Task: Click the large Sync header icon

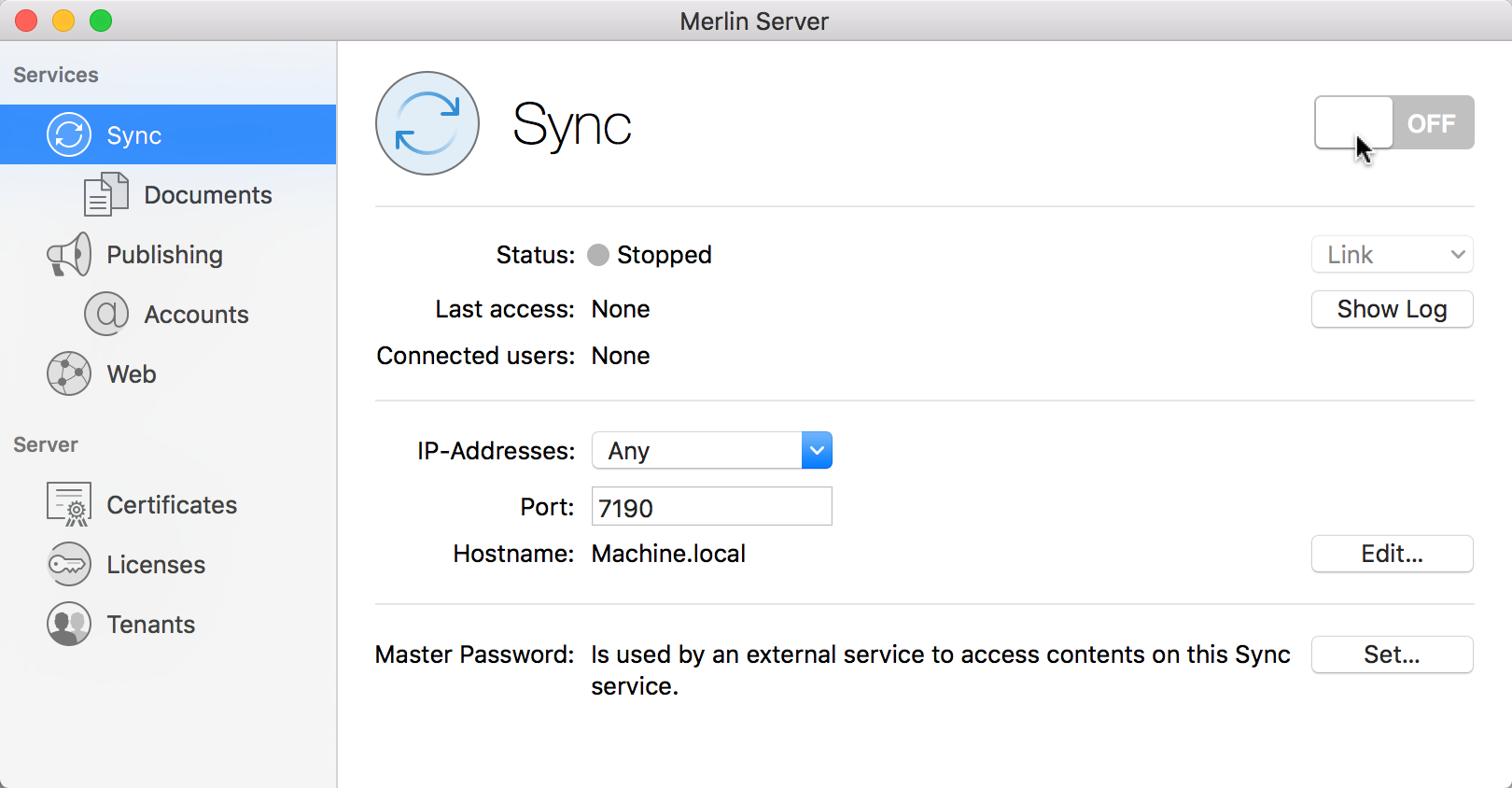Action: pos(427,123)
